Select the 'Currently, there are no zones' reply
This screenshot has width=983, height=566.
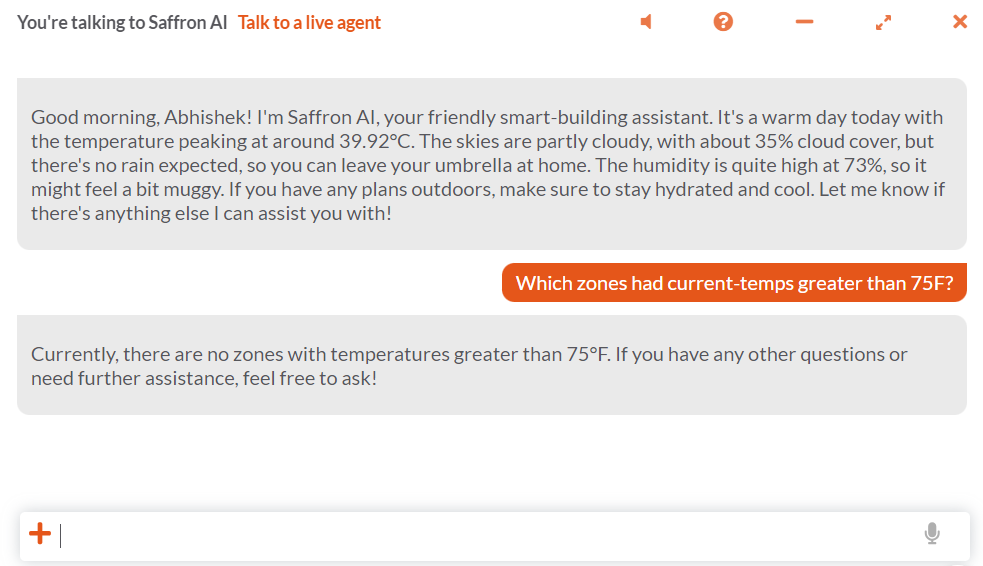pos(492,365)
